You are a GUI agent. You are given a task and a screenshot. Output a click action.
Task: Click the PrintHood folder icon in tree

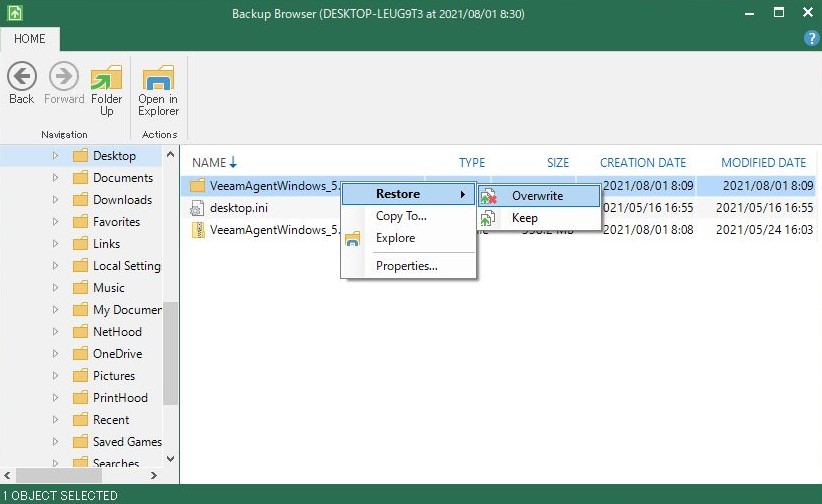point(80,398)
